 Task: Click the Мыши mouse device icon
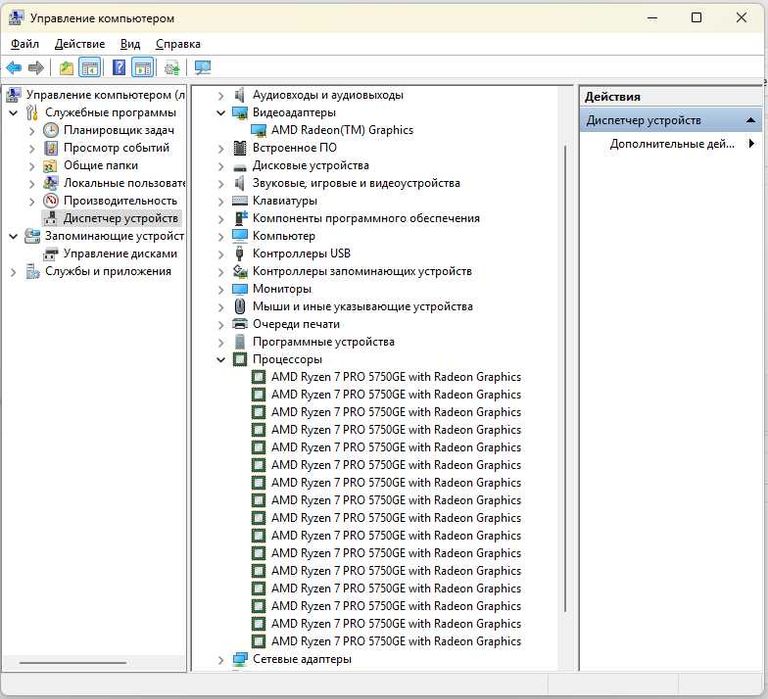(240, 307)
